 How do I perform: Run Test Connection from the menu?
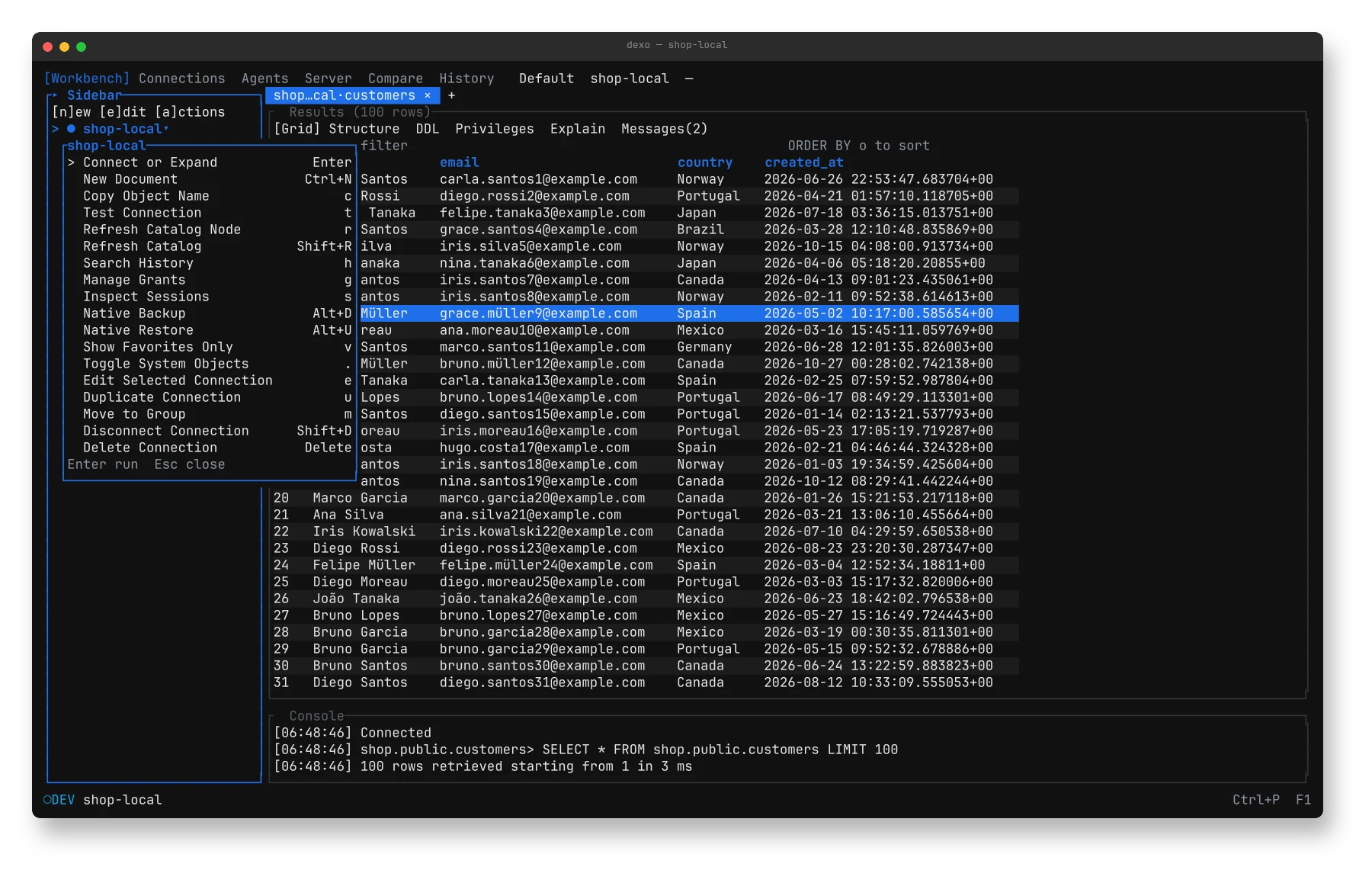point(210,213)
